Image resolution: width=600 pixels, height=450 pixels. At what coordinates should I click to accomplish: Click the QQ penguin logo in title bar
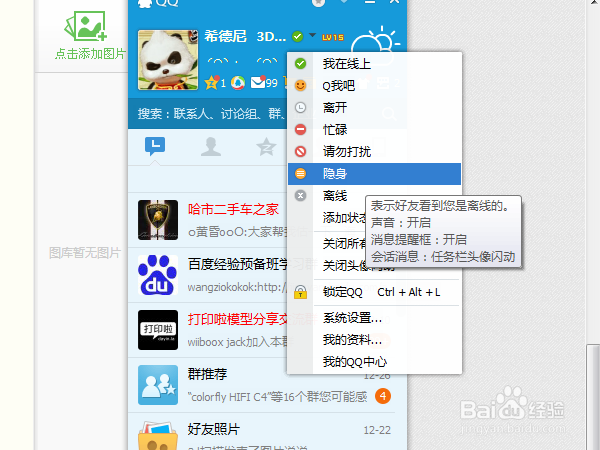(145, 3)
